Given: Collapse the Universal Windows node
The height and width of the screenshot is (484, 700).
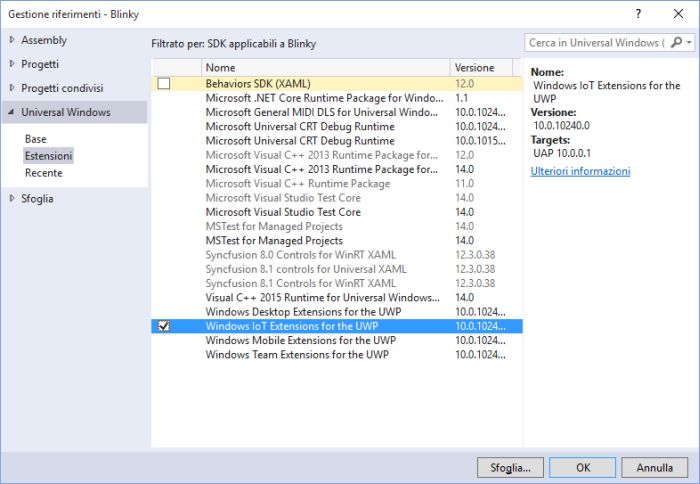Looking at the screenshot, I should click(11, 112).
